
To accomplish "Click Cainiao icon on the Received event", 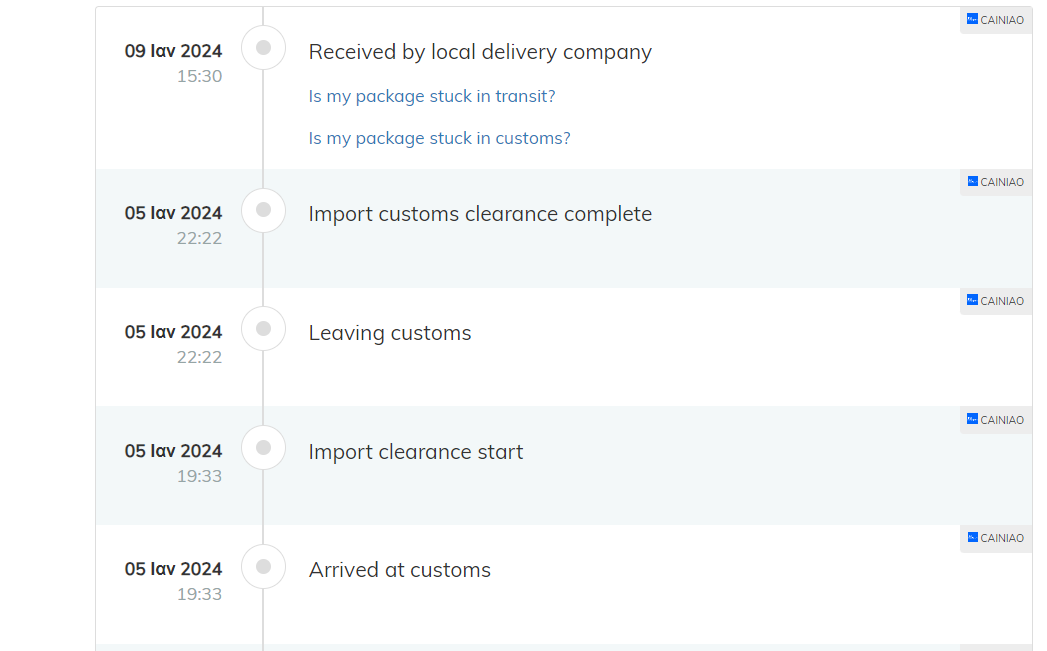I will 972,19.
